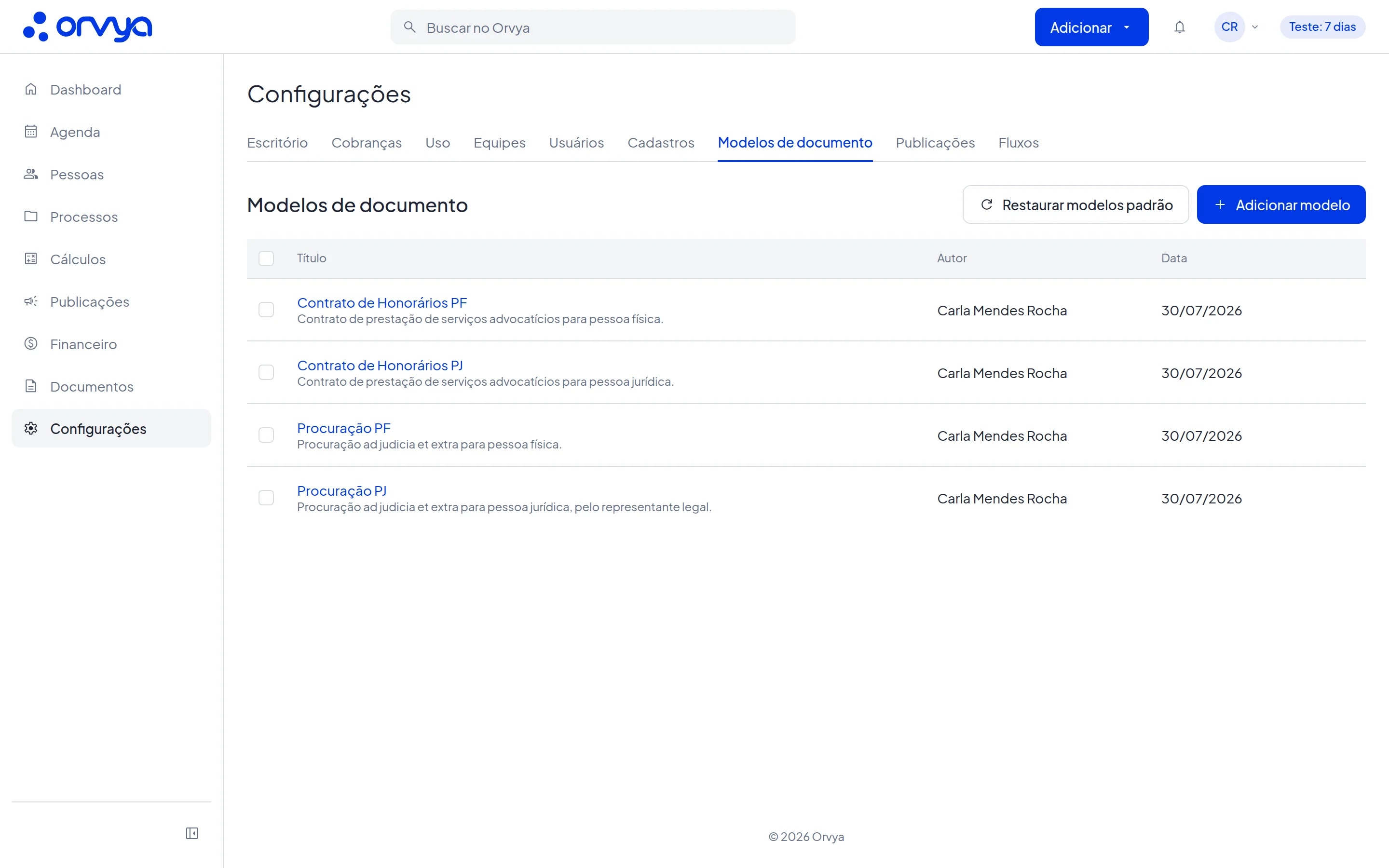The image size is (1389, 868).
Task: Open Pessoas in the sidebar
Action: pyautogui.click(x=111, y=174)
